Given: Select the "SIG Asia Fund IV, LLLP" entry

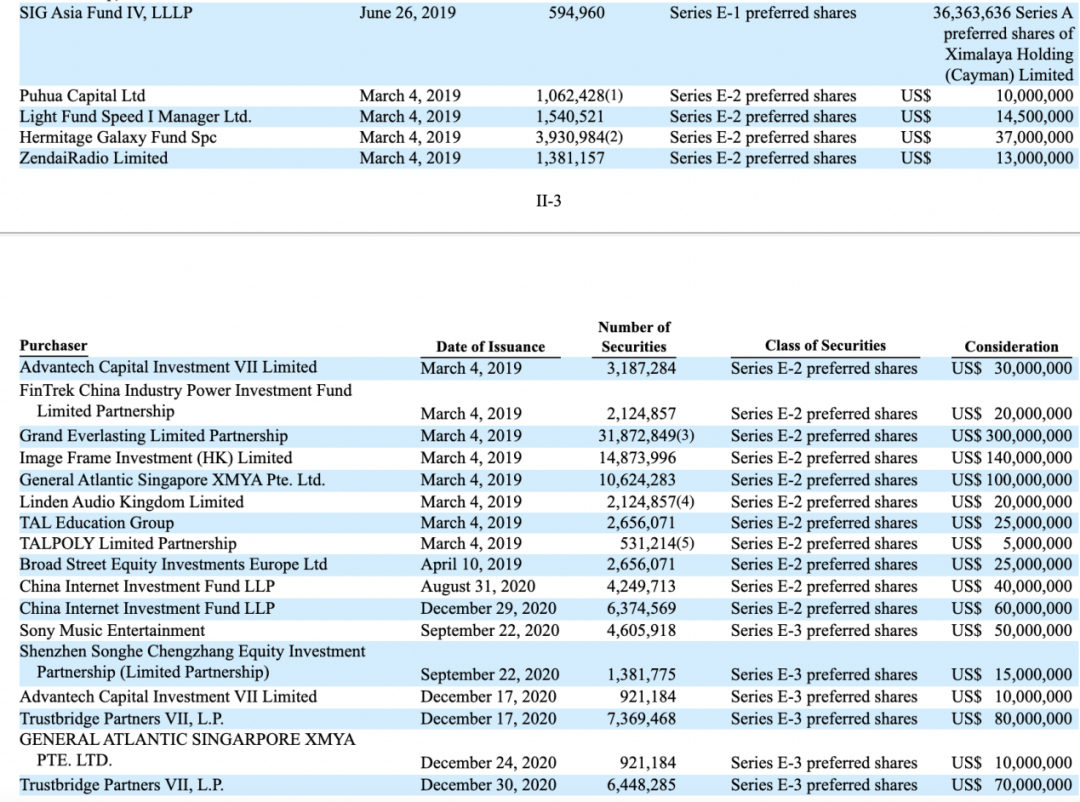Looking at the screenshot, I should 106,13.
